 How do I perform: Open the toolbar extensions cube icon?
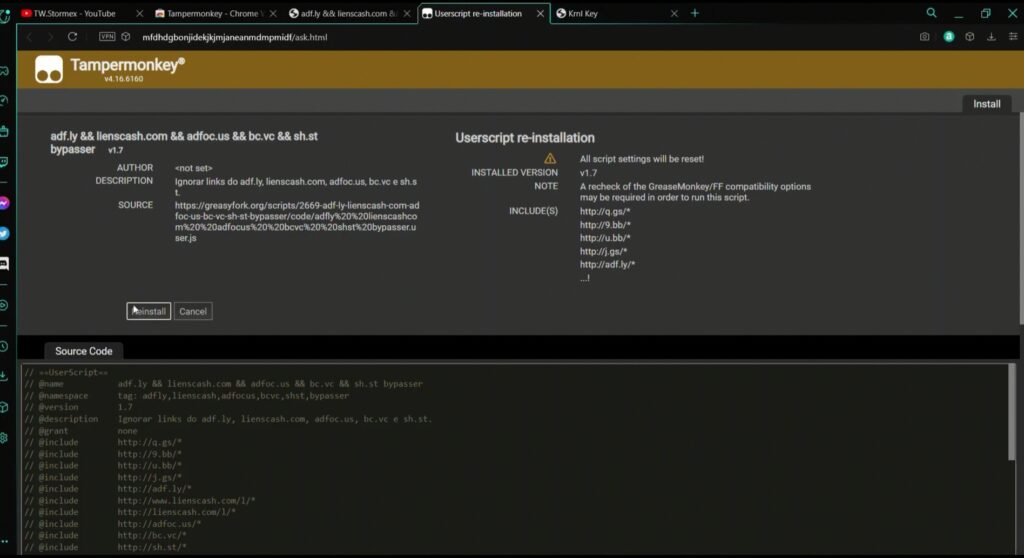coord(970,37)
